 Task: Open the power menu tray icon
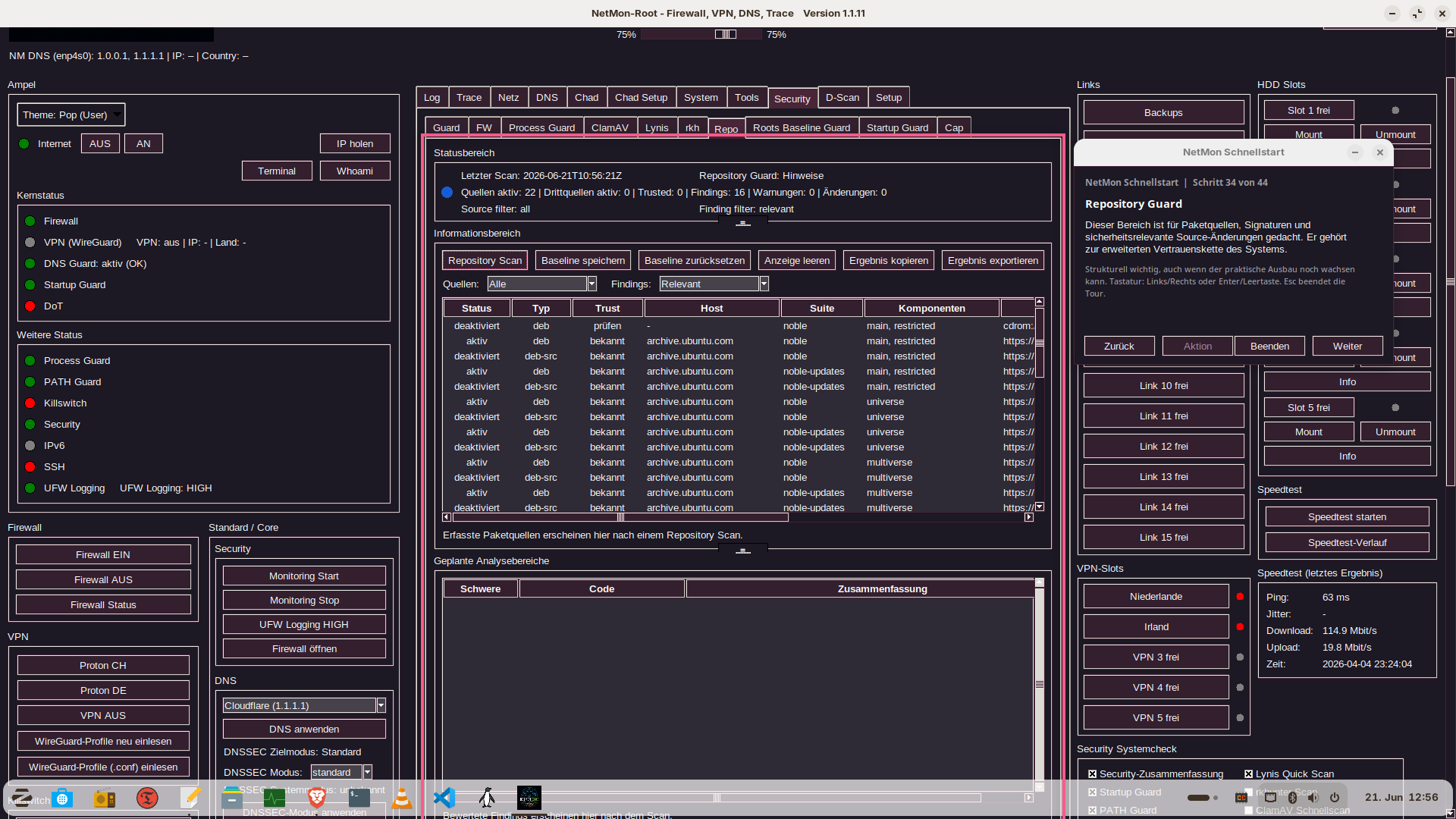[1335, 798]
